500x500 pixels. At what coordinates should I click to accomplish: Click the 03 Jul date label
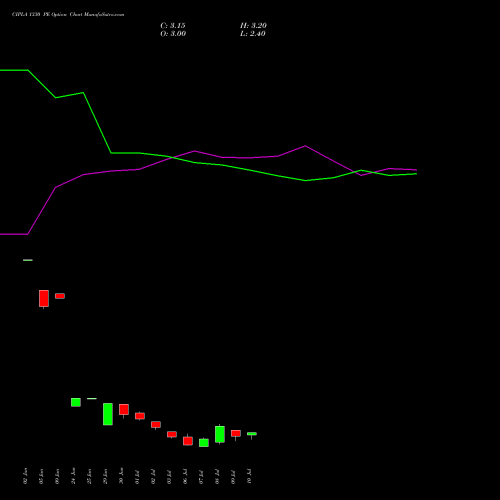pyautogui.click(x=169, y=476)
